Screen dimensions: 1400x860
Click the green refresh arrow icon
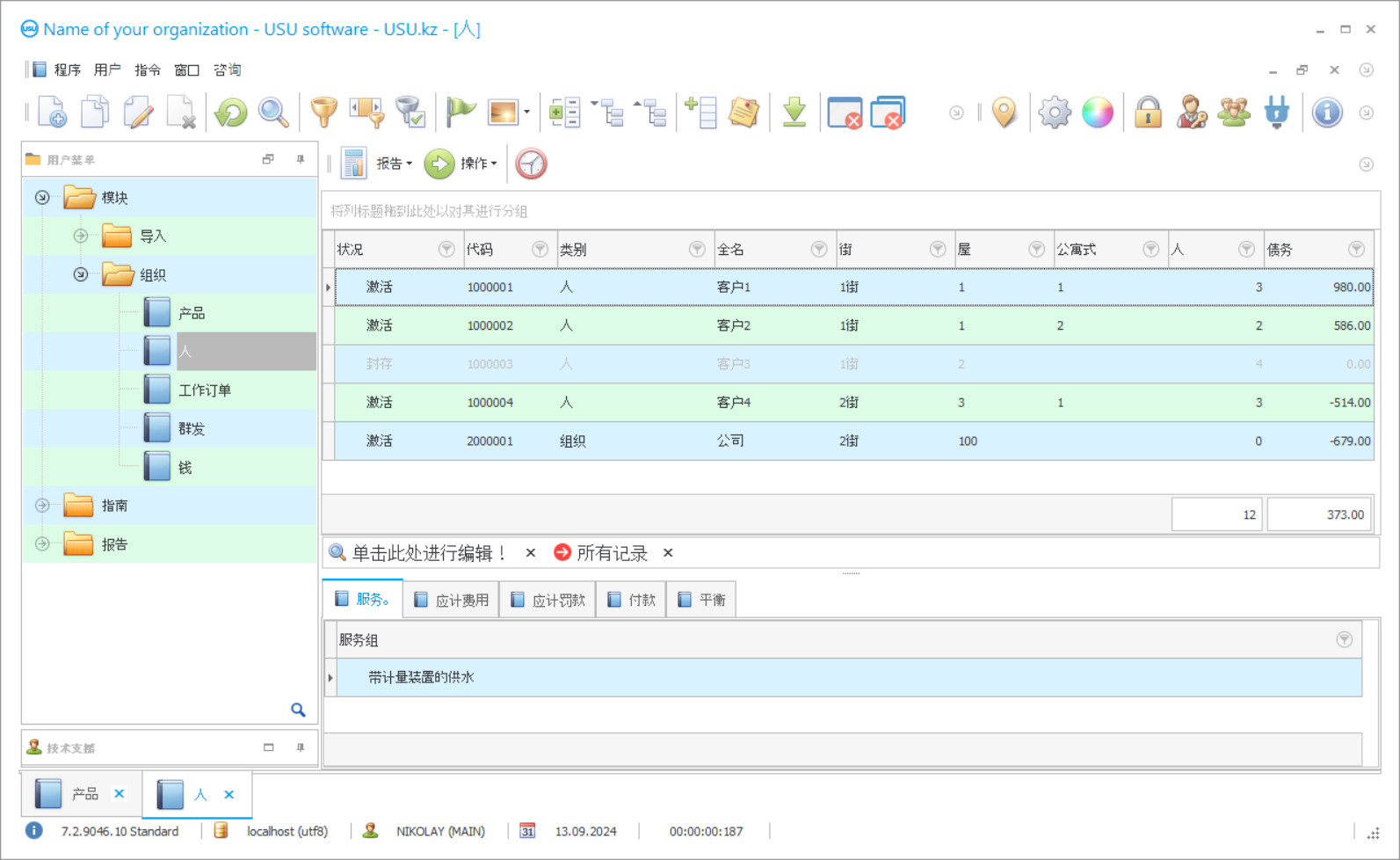231,113
